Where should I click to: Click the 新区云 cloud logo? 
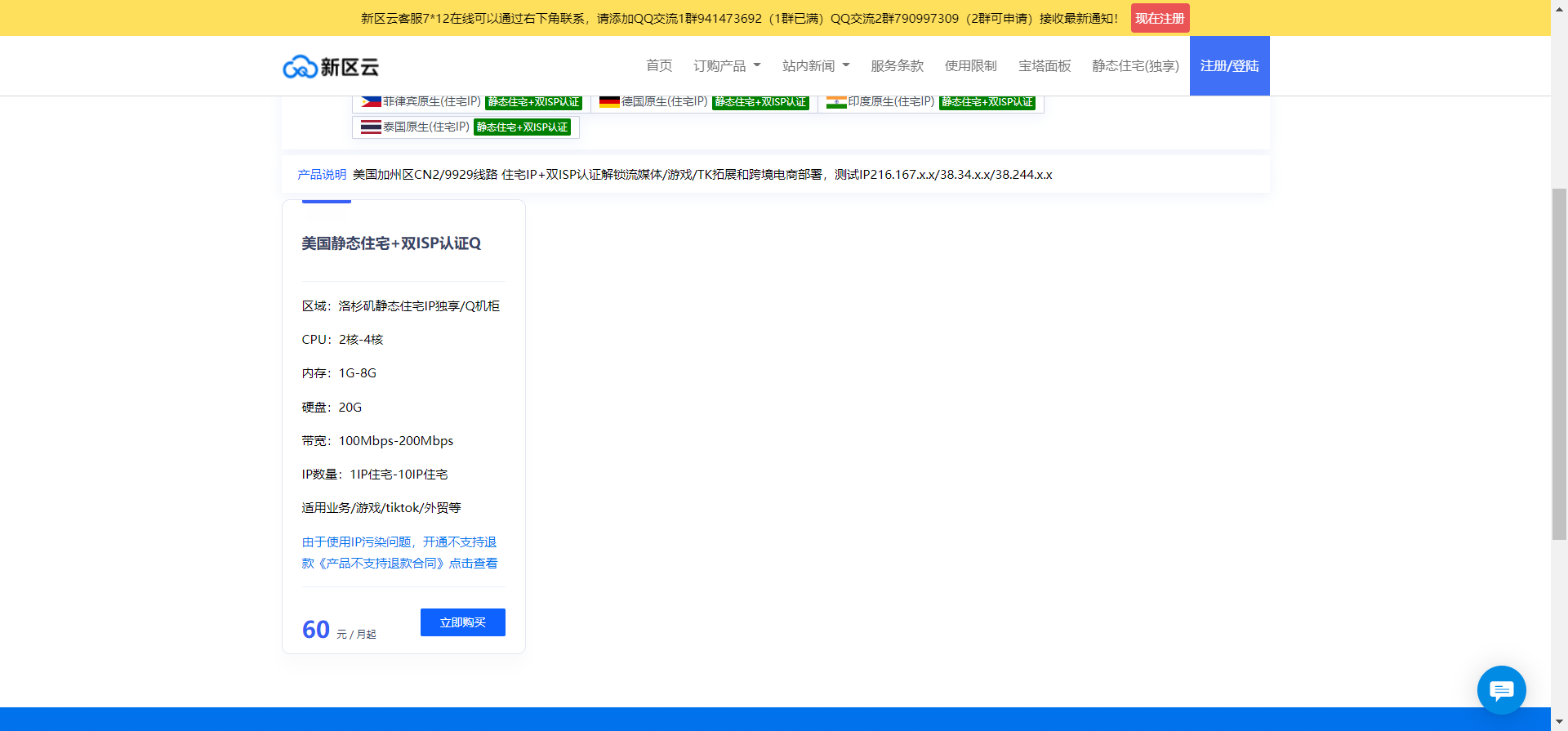tap(331, 66)
